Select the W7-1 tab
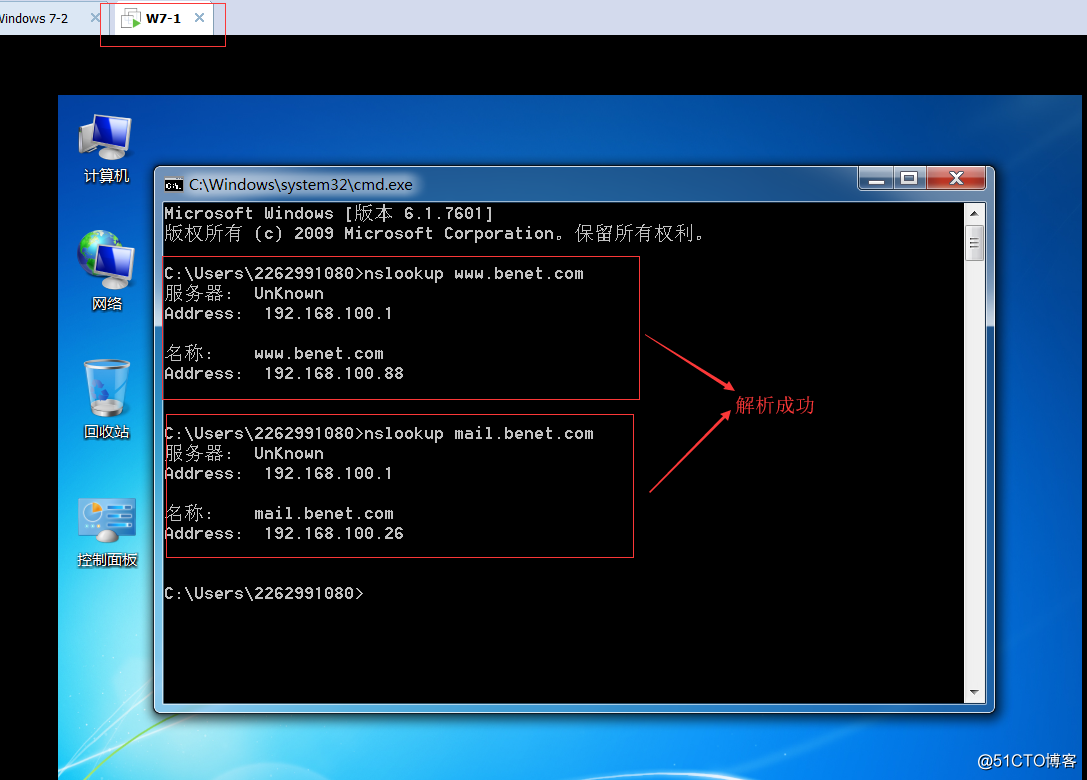This screenshot has width=1087, height=780. tap(163, 19)
